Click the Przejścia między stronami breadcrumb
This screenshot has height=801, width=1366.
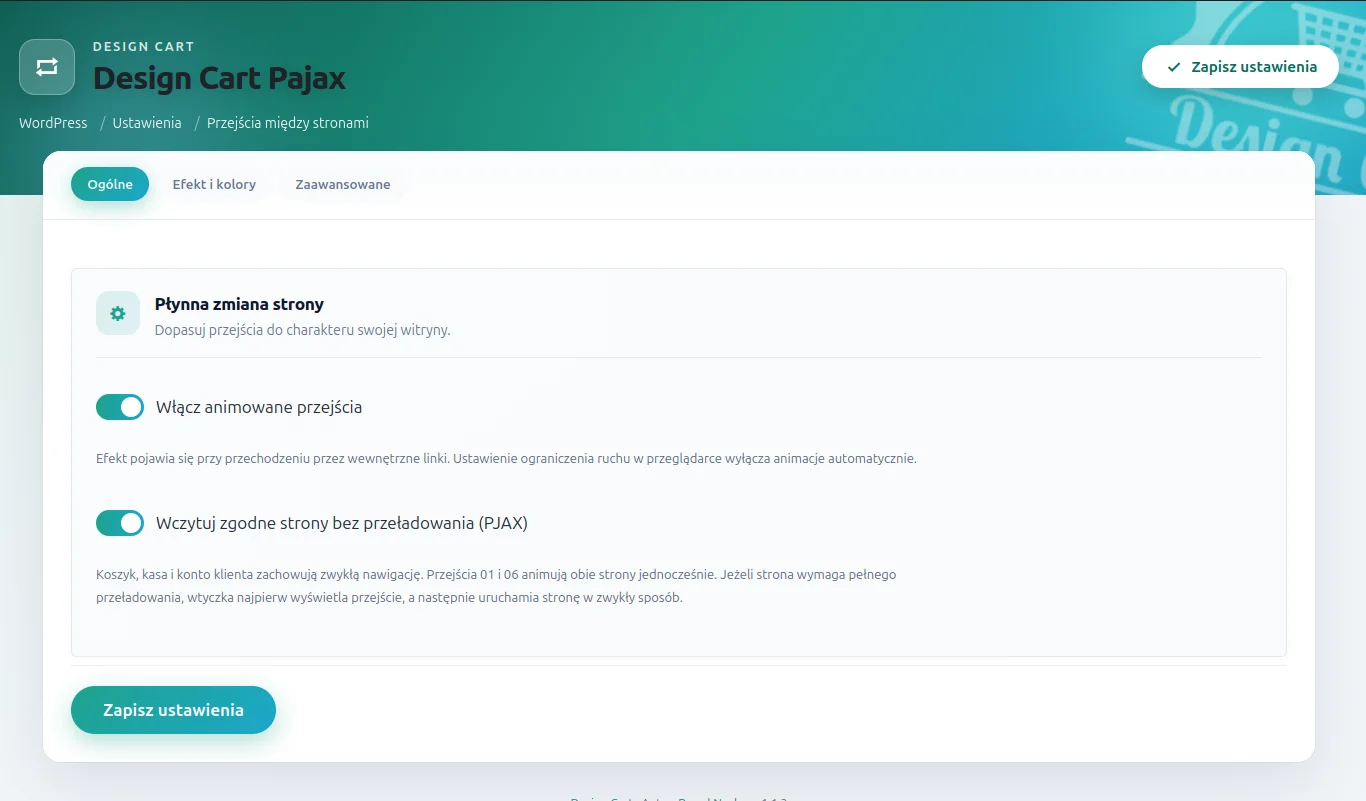[x=288, y=123]
